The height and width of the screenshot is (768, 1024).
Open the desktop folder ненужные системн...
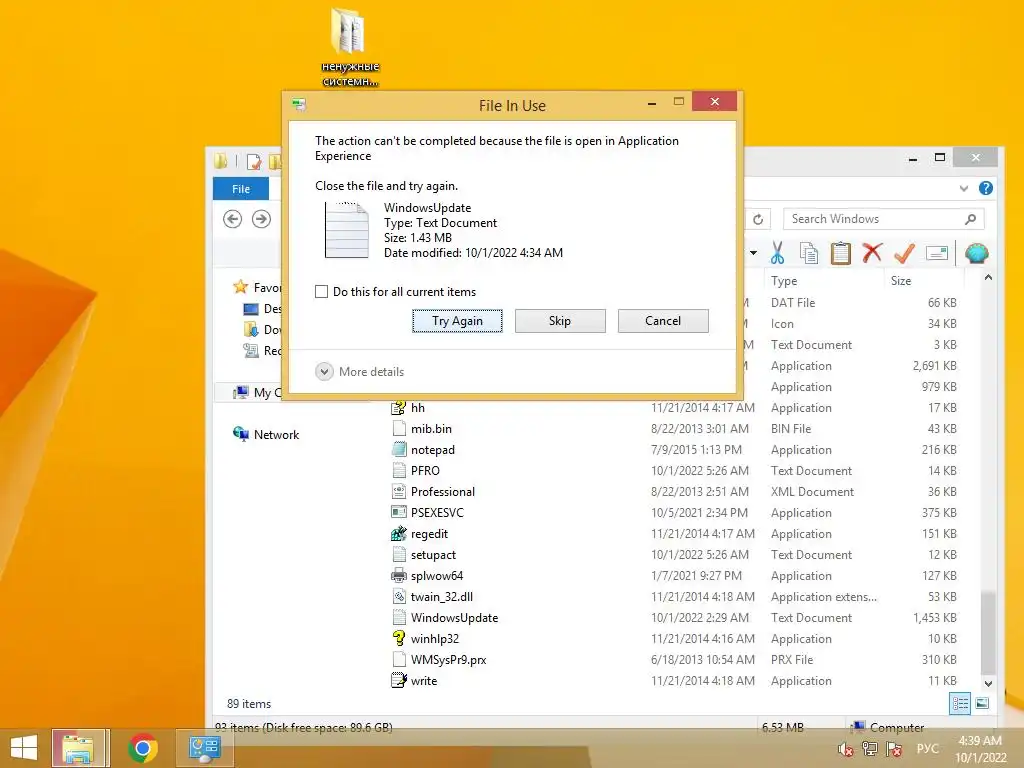coord(349,47)
